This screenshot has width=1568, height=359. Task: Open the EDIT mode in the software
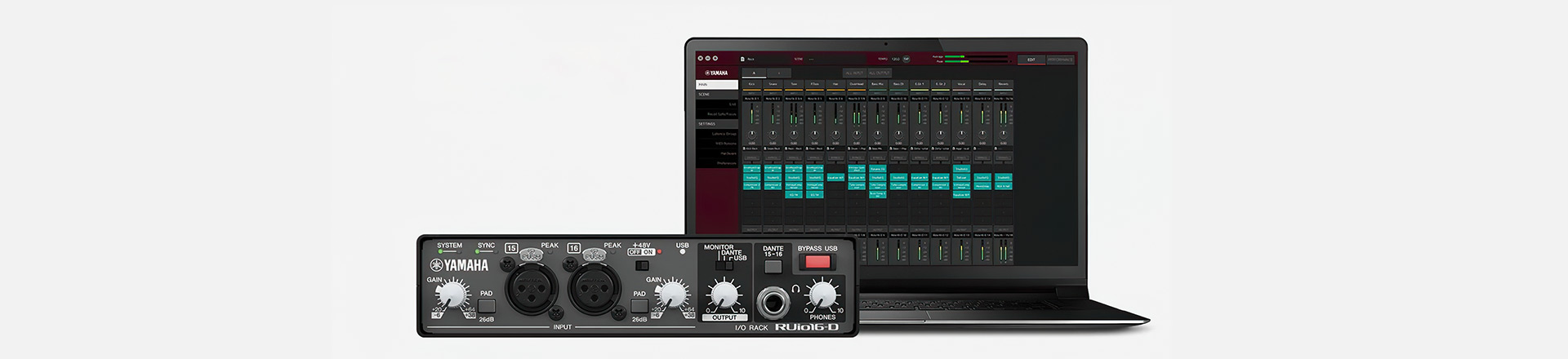(x=1031, y=59)
